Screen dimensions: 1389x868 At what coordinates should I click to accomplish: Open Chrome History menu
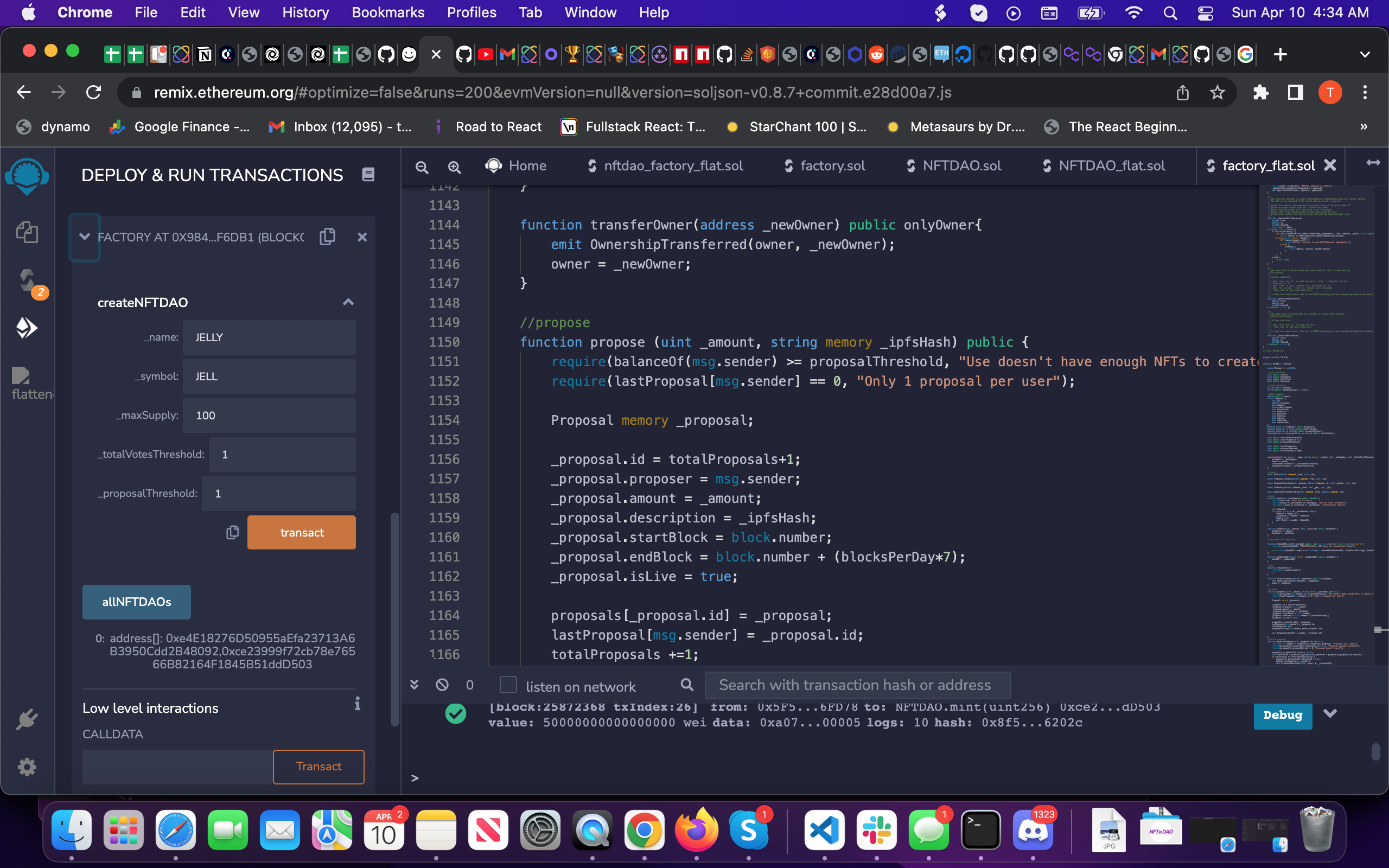click(x=305, y=12)
